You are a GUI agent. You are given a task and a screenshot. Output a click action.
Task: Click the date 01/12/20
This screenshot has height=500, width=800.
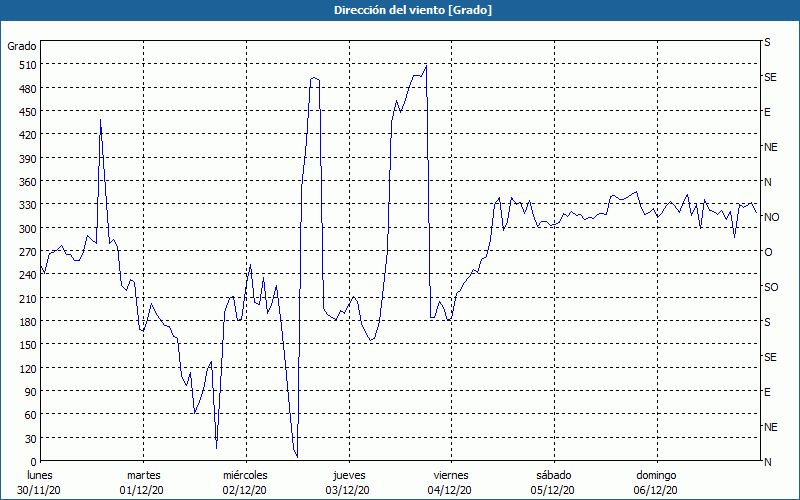click(142, 490)
